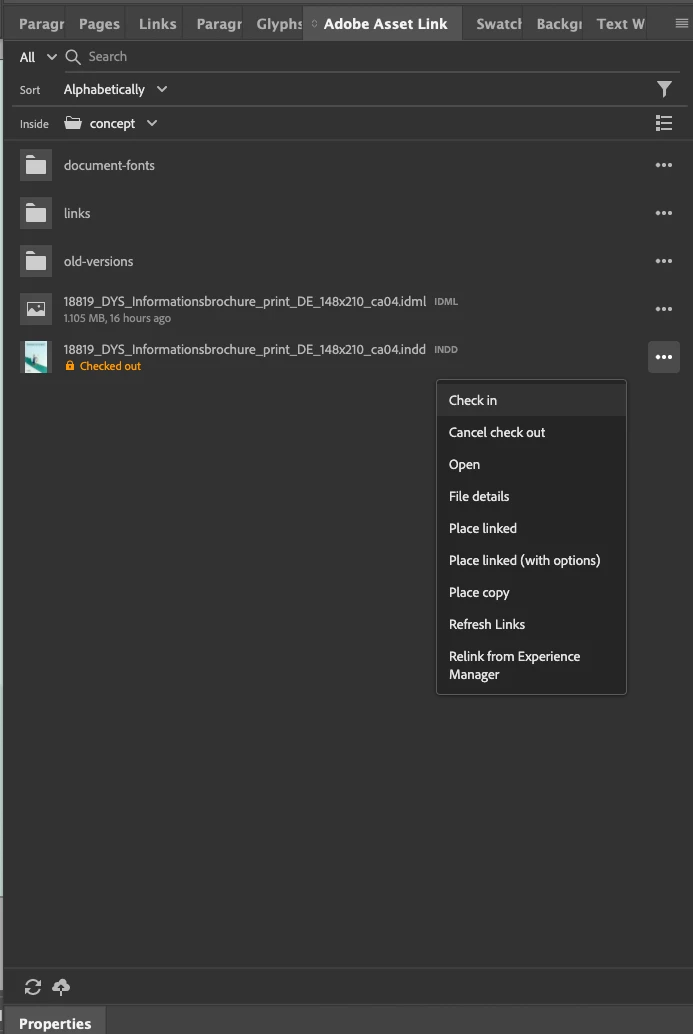This screenshot has height=1034, width=693.
Task: Expand the concept folder path dropdown
Action: (152, 123)
